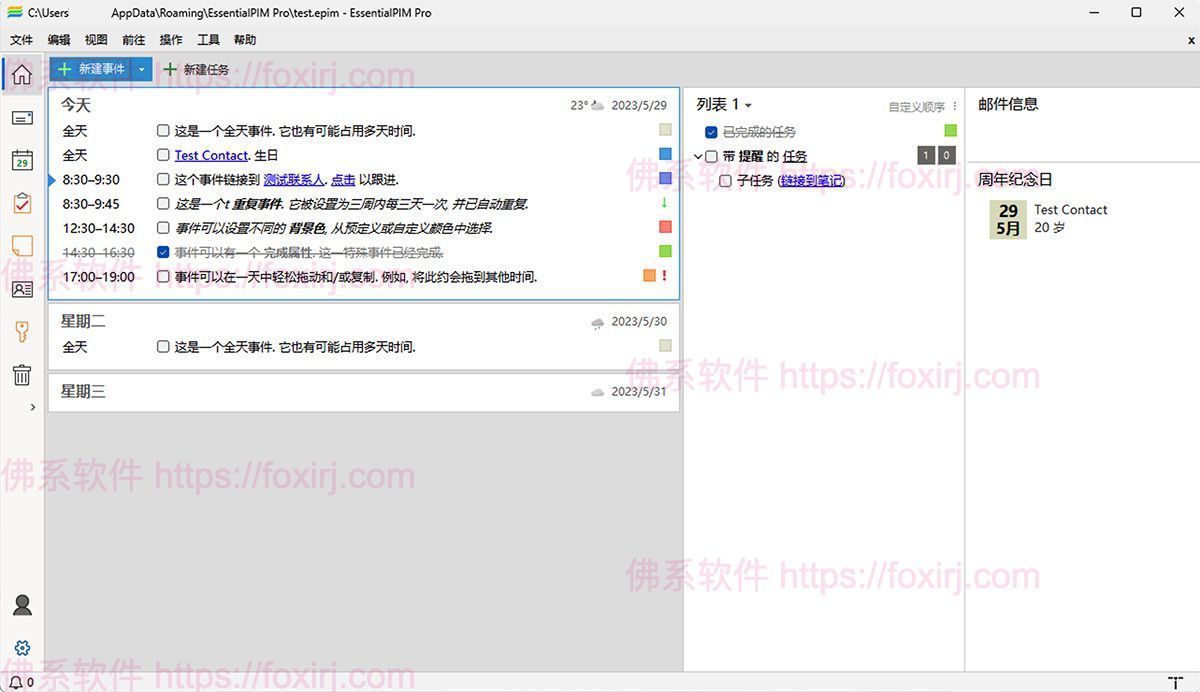Open the 工具 menu

208,39
